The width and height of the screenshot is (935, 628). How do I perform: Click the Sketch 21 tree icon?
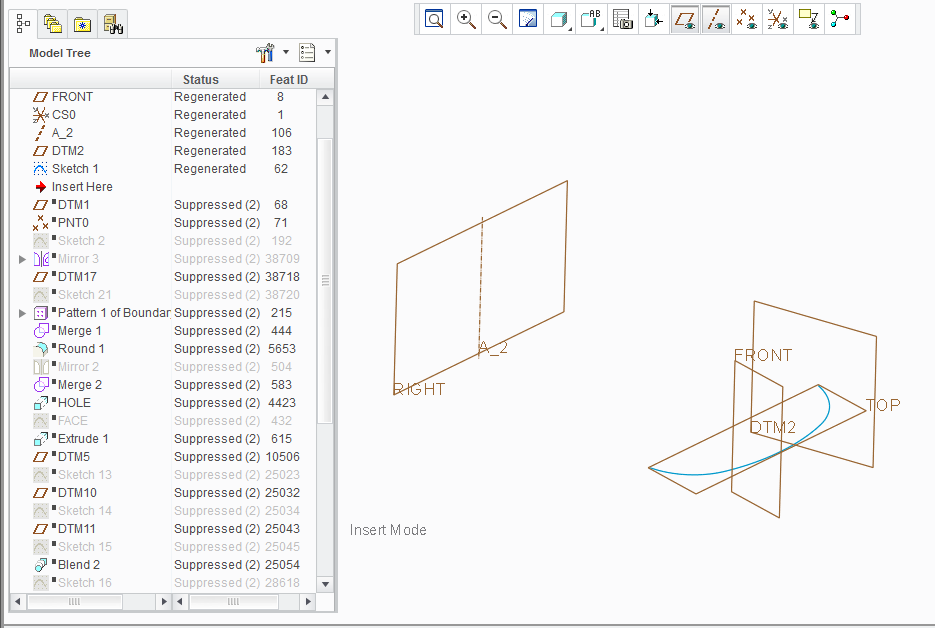click(x=41, y=295)
